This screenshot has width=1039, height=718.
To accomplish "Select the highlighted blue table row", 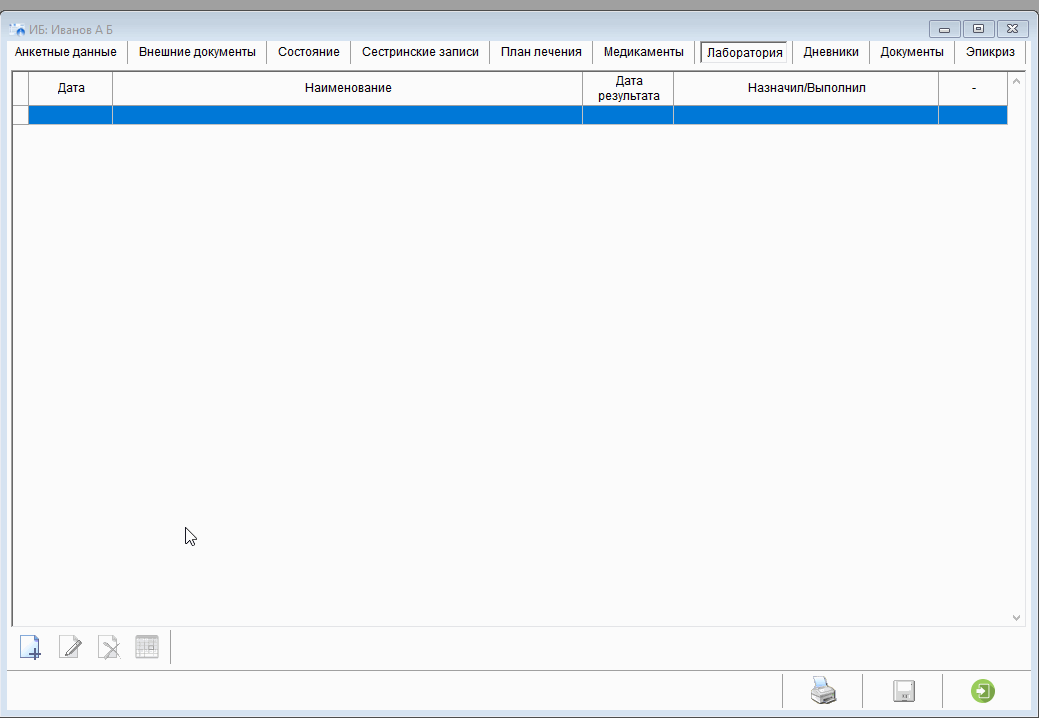I will pyautogui.click(x=347, y=115).
